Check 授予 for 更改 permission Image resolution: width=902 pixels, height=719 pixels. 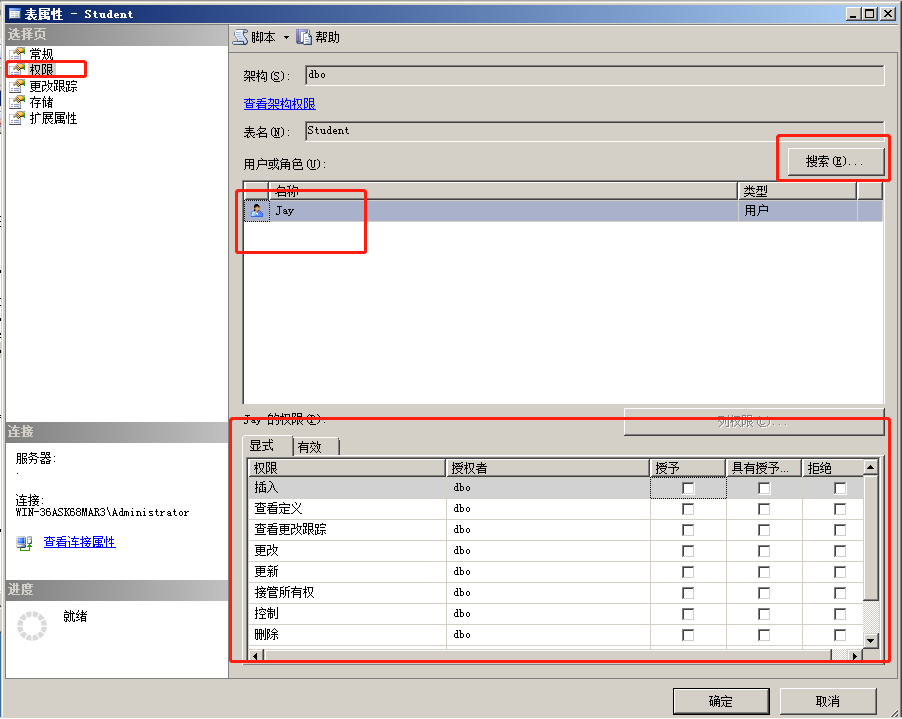[x=688, y=551]
